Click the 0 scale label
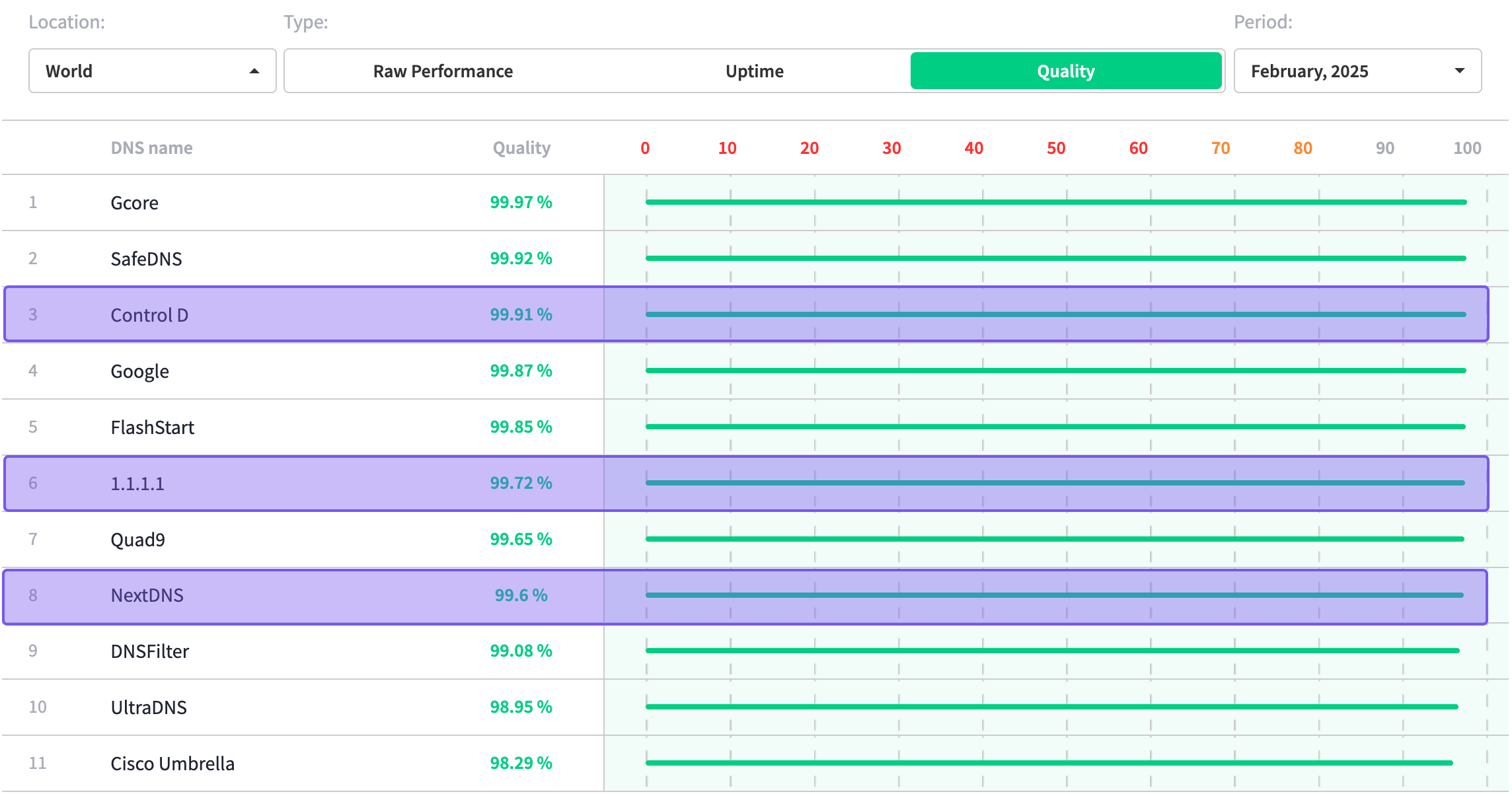 tap(645, 148)
